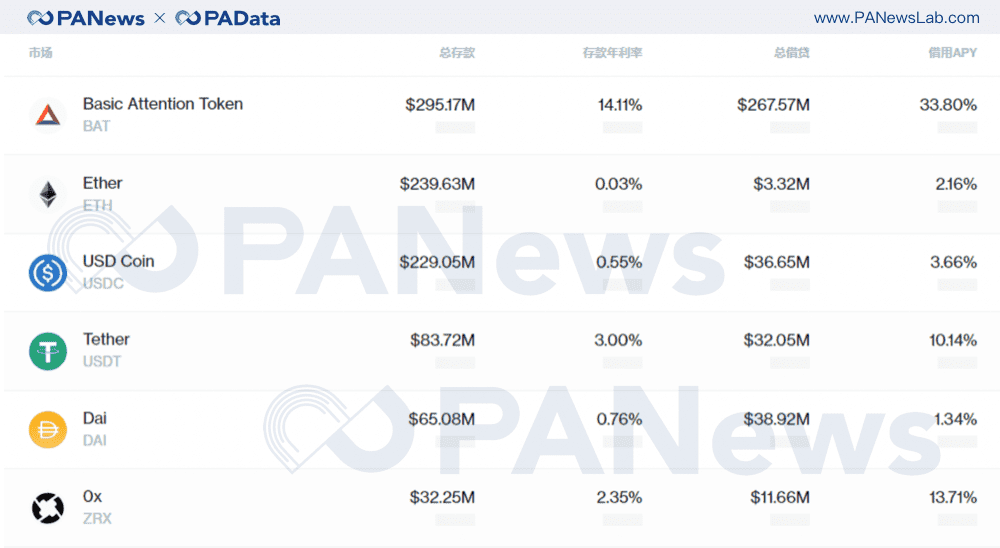
Task: Select the 0x ZRX market name
Action: point(97,507)
